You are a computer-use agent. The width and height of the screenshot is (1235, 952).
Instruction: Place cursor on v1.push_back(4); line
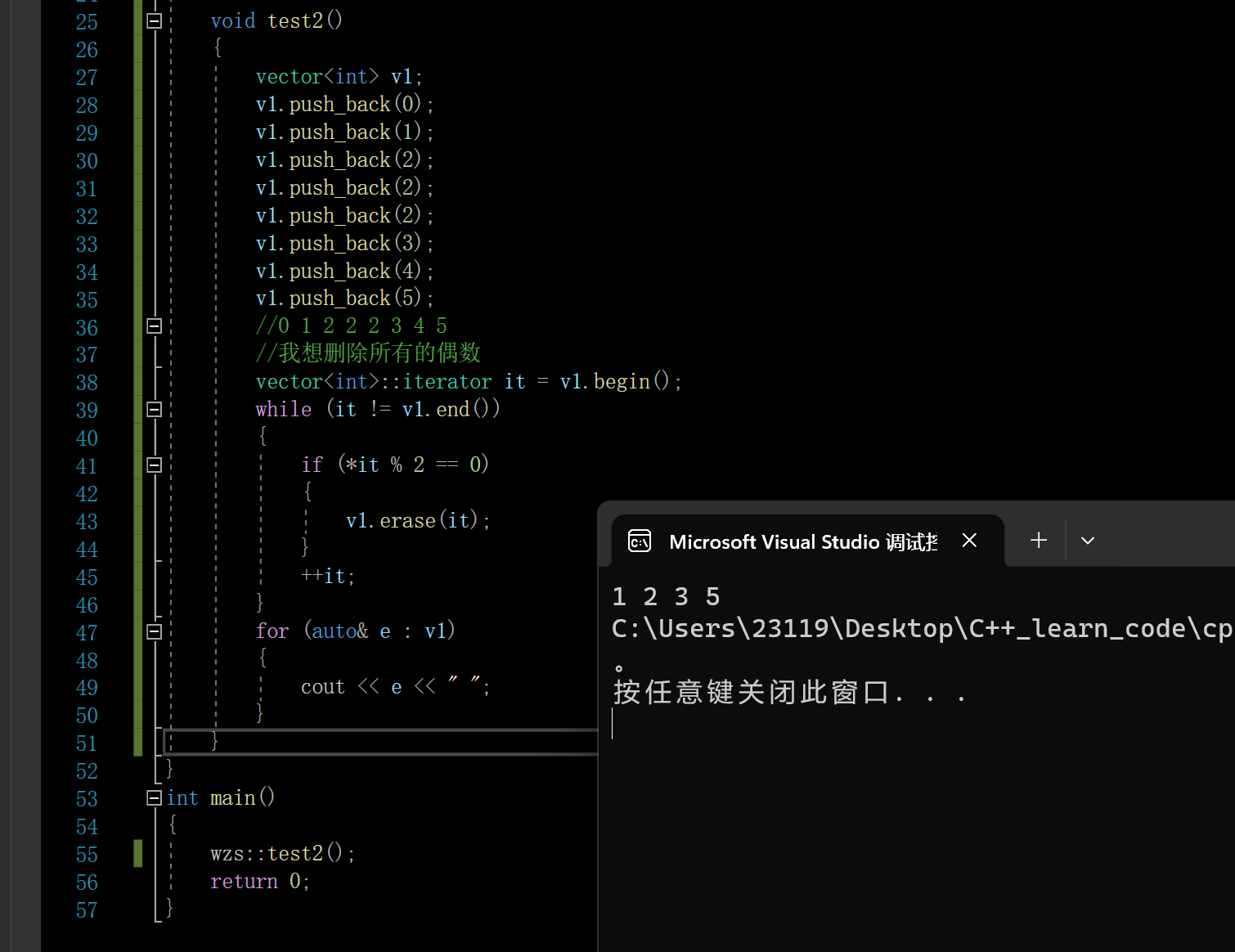tap(344, 272)
